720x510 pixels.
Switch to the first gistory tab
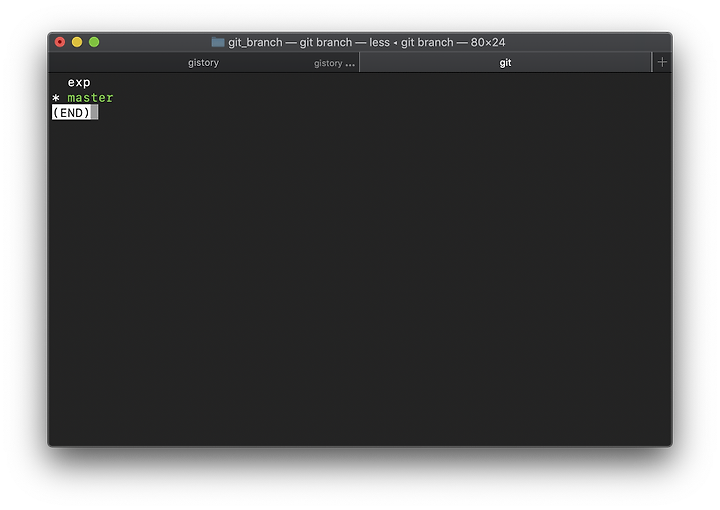(203, 62)
